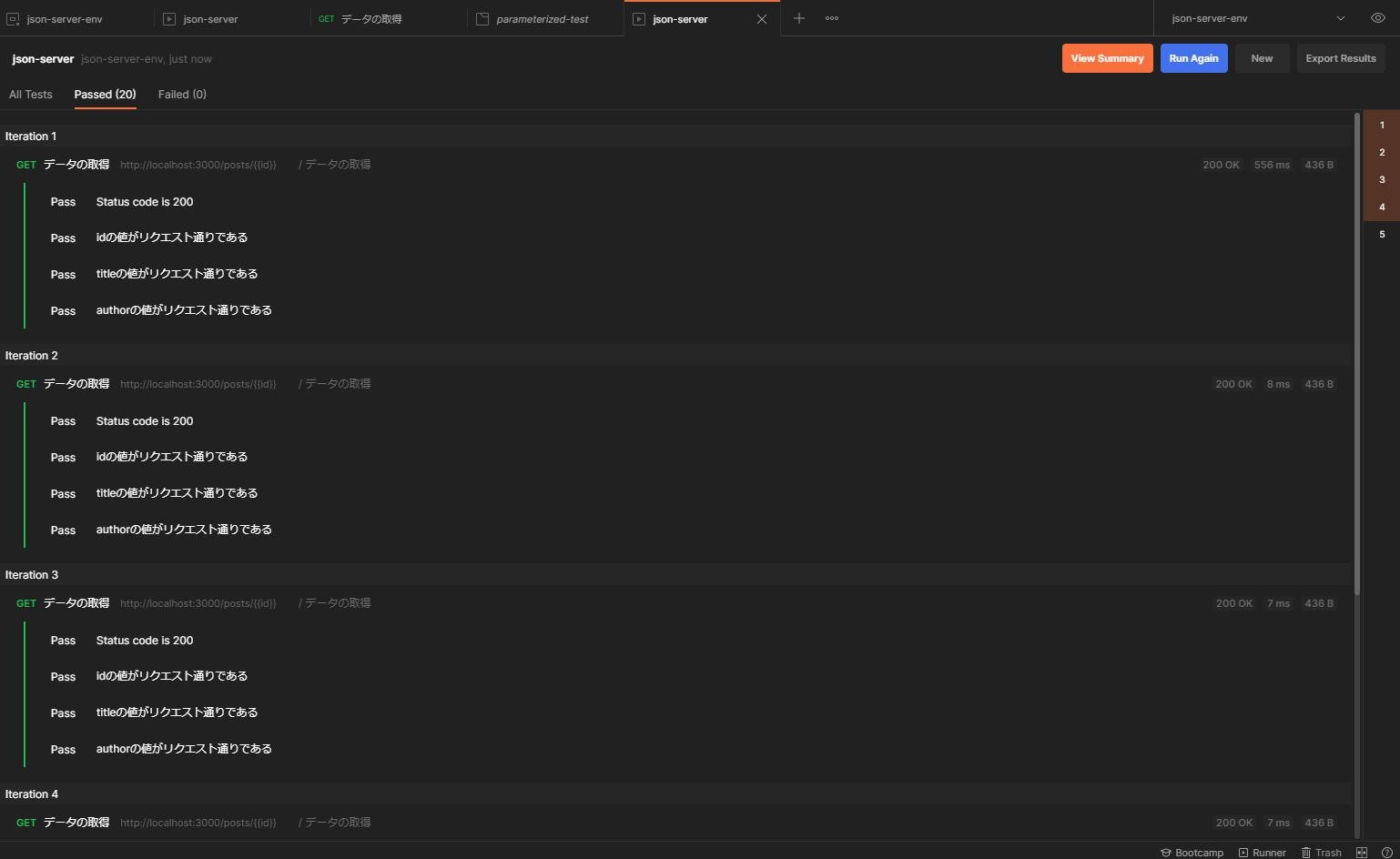Screen dimensions: 1400x859
Task: Select the Iteration 4 header text
Action: [32, 794]
